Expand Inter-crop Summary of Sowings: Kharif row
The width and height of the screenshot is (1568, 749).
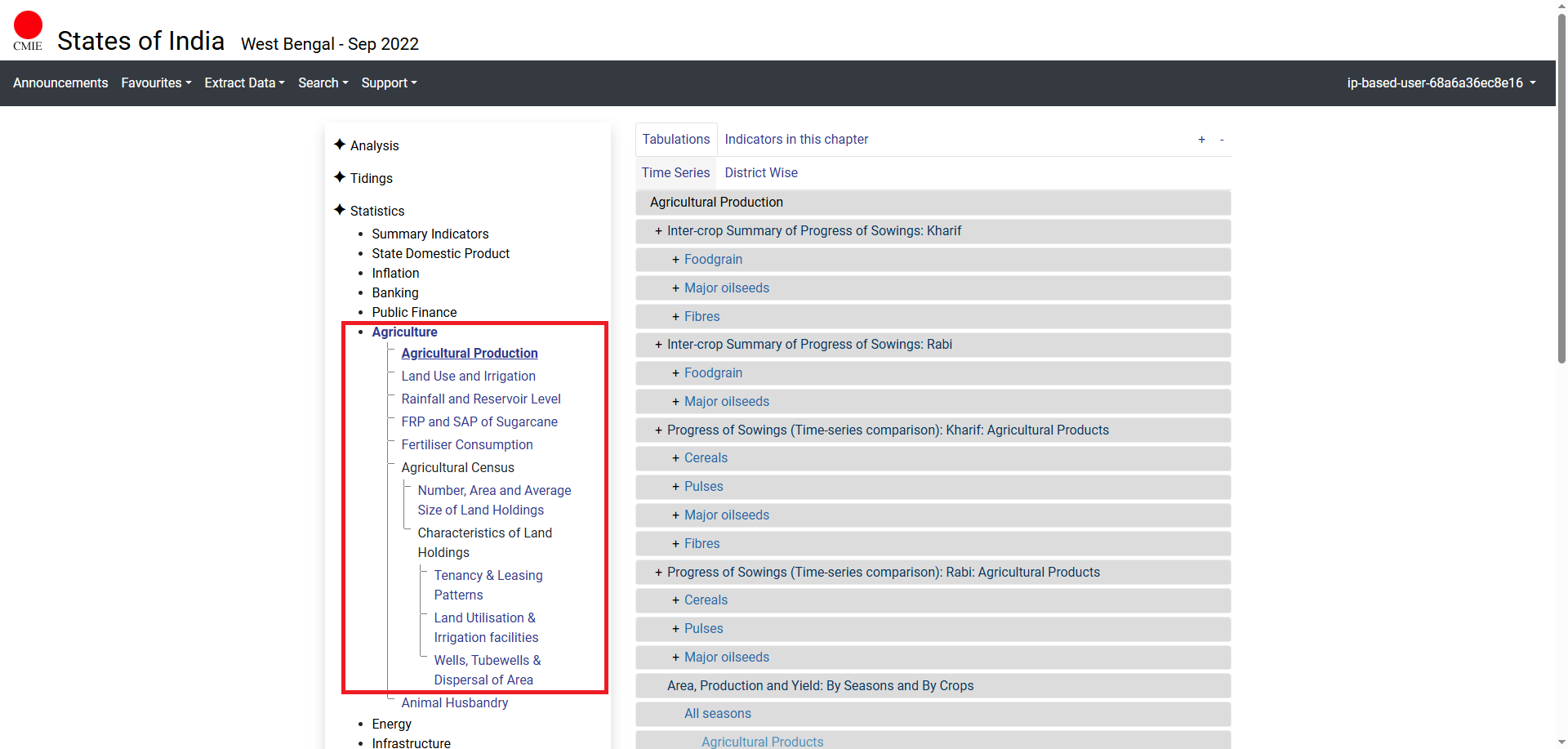coord(658,231)
